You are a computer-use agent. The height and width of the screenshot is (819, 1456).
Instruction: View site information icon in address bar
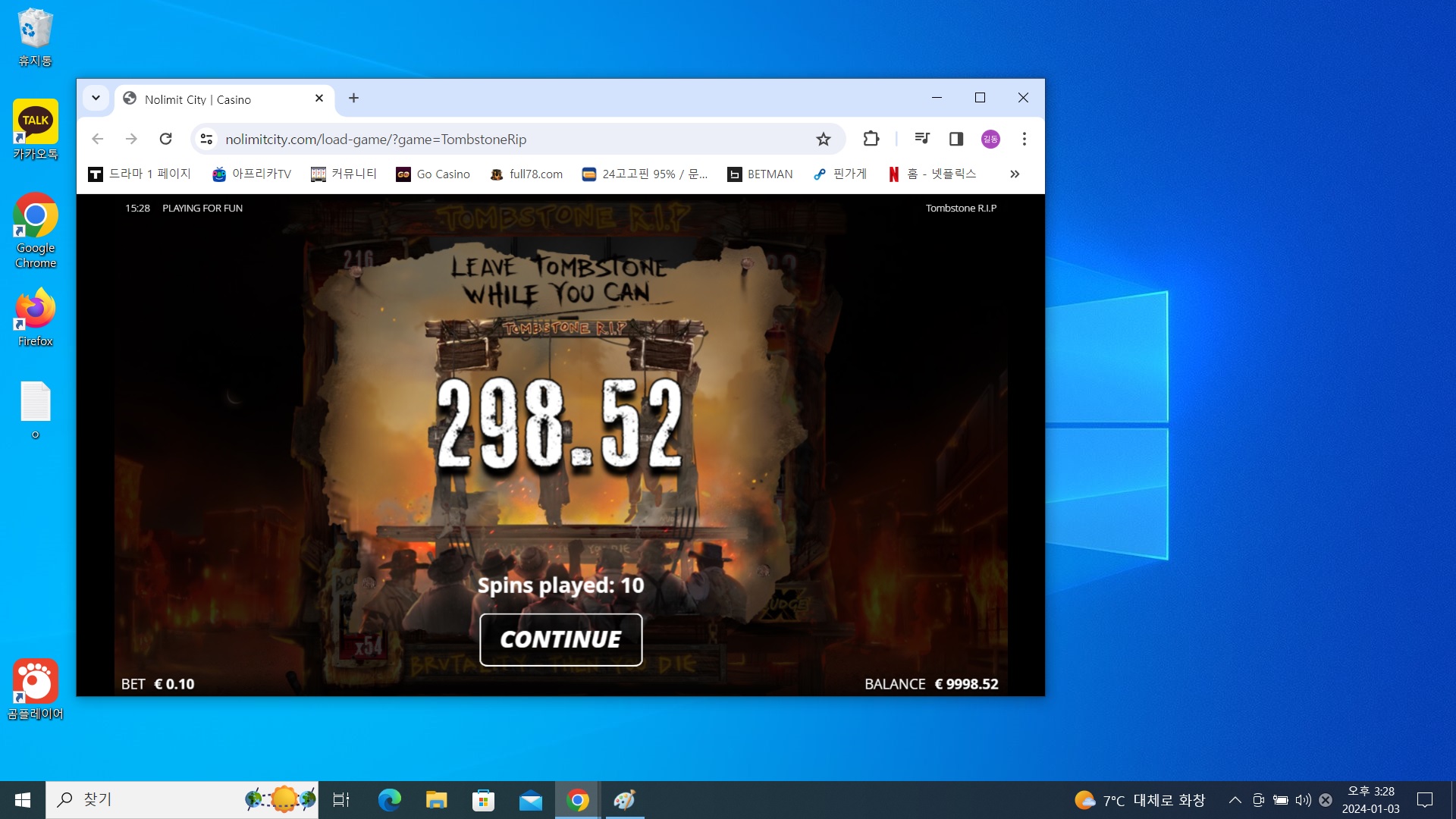tap(206, 139)
